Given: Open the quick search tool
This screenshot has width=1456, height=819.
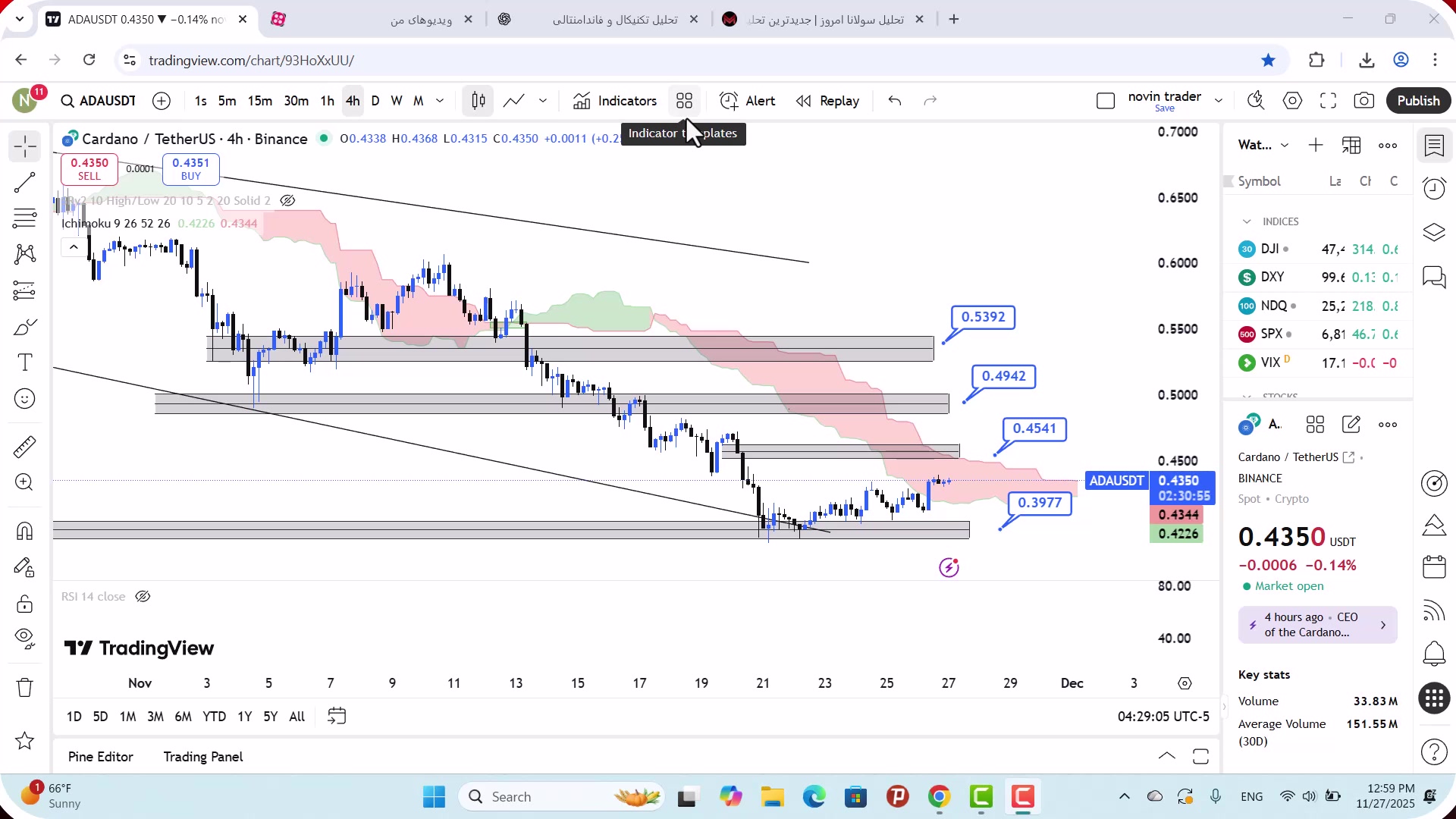Looking at the screenshot, I should [x=1257, y=101].
